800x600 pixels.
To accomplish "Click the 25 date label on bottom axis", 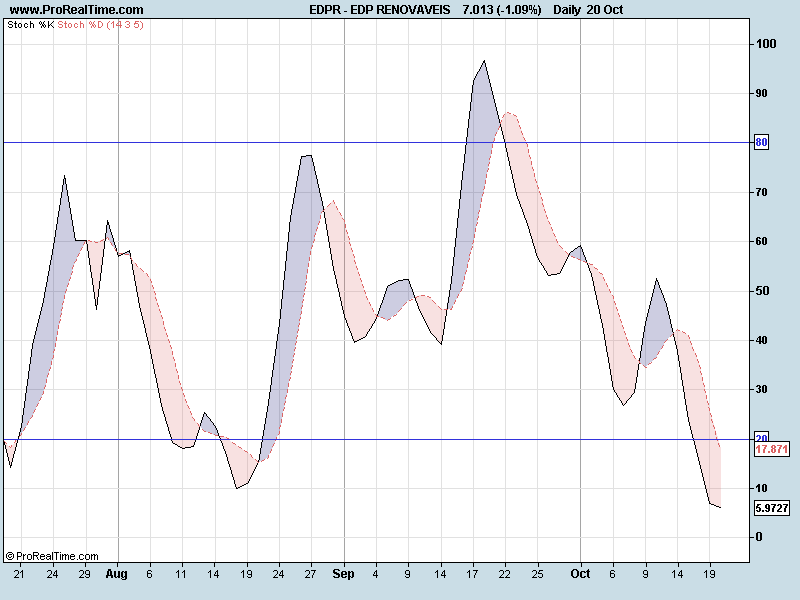I will click(x=537, y=574).
